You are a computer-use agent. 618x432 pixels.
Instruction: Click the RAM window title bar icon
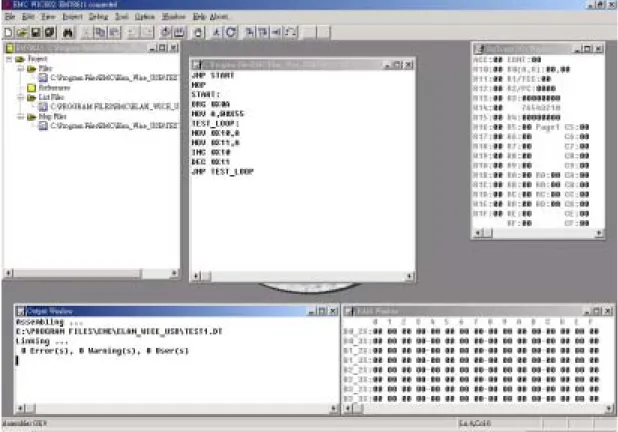pyautogui.click(x=348, y=311)
